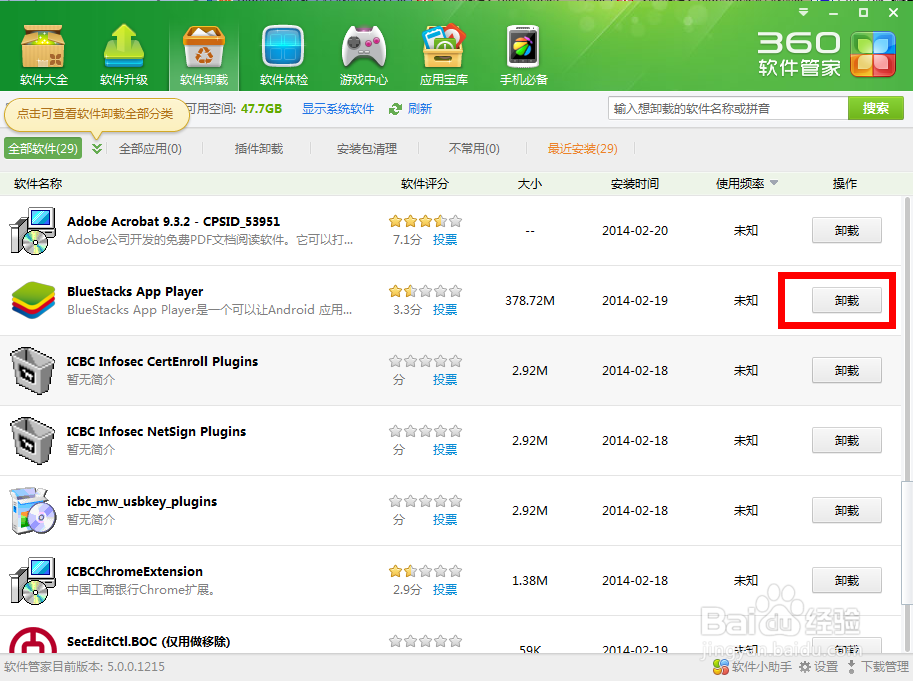The height and width of the screenshot is (681, 913).
Task: Click the 显示系统软件 link
Action: [x=338, y=109]
